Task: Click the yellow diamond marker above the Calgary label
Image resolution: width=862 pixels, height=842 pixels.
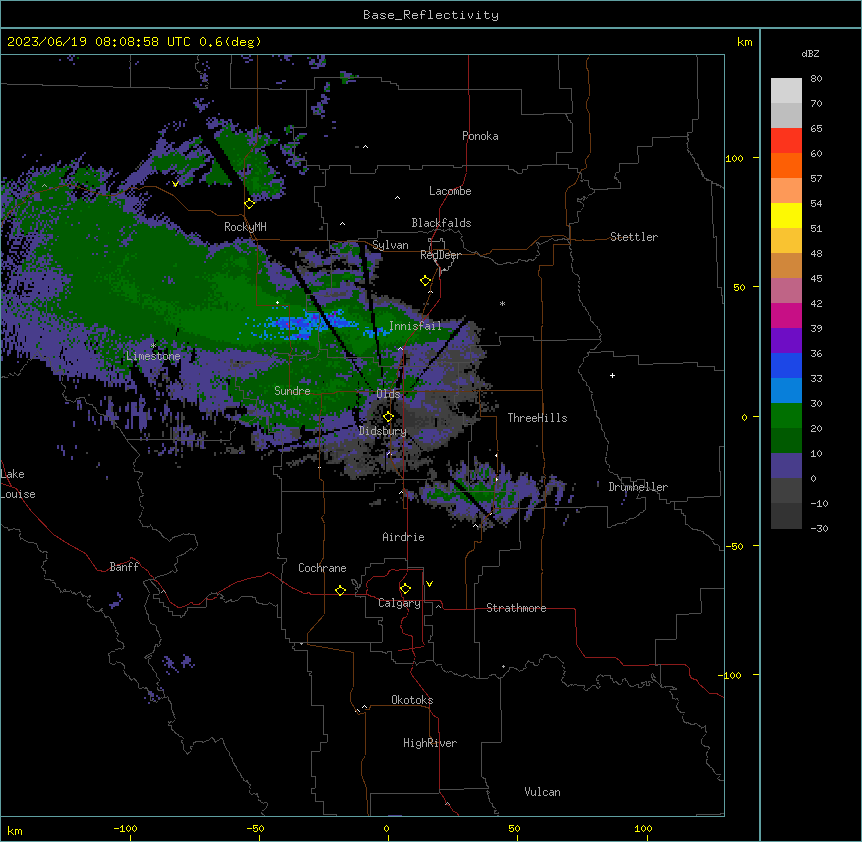Action: pyautogui.click(x=405, y=589)
